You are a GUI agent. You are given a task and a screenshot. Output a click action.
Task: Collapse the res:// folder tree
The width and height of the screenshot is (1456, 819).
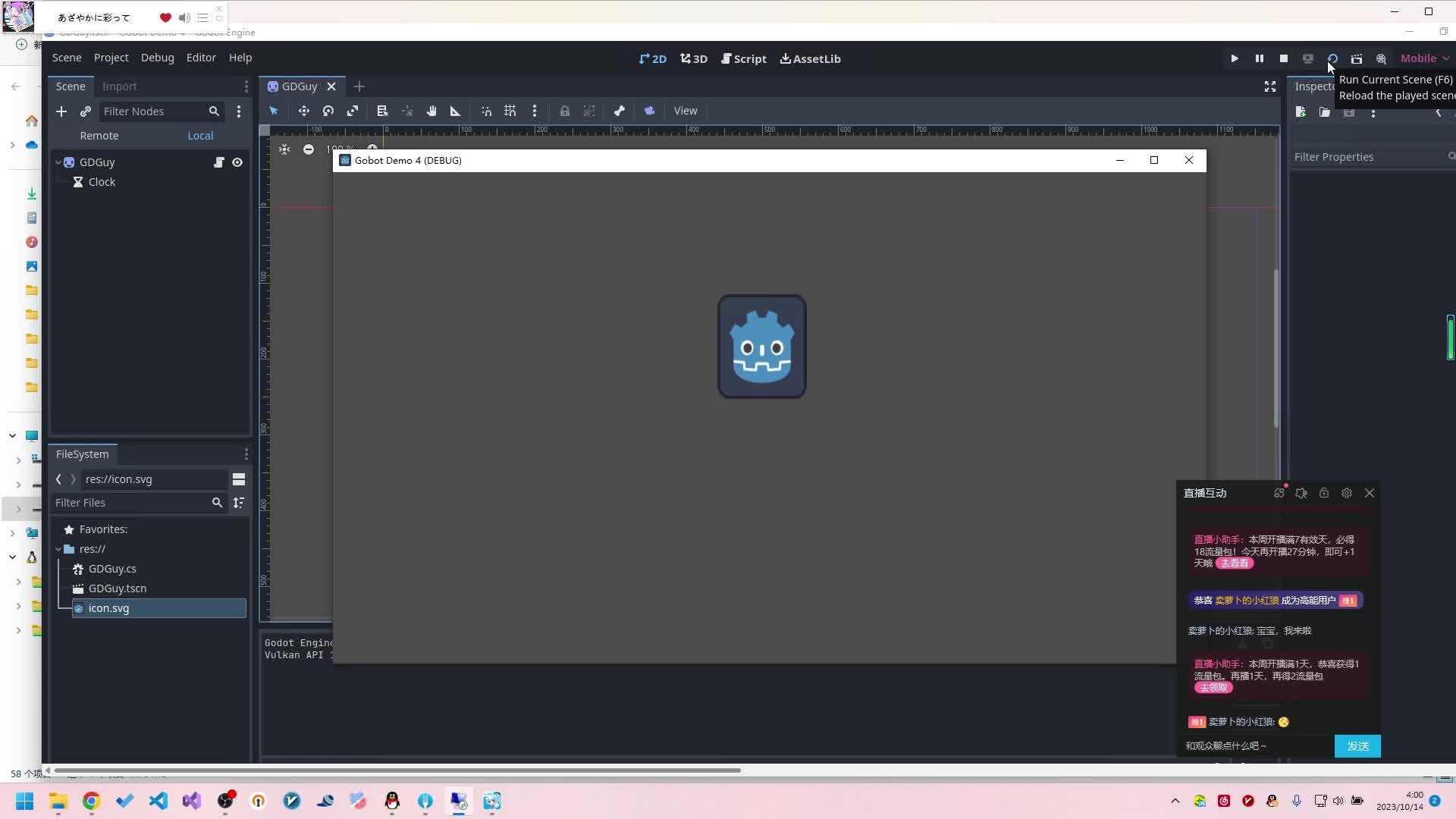coord(58,549)
